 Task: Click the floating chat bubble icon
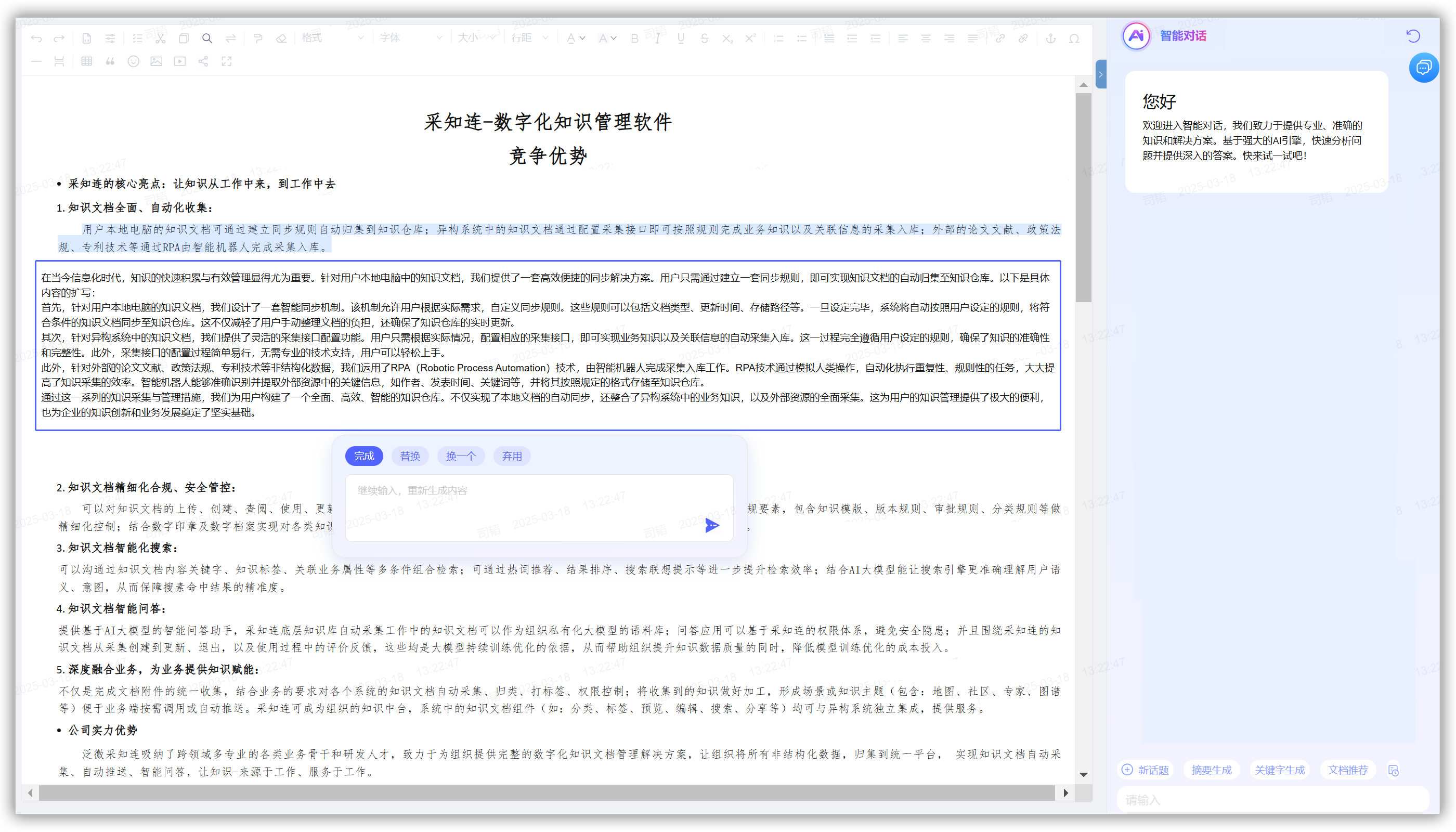(1423, 68)
